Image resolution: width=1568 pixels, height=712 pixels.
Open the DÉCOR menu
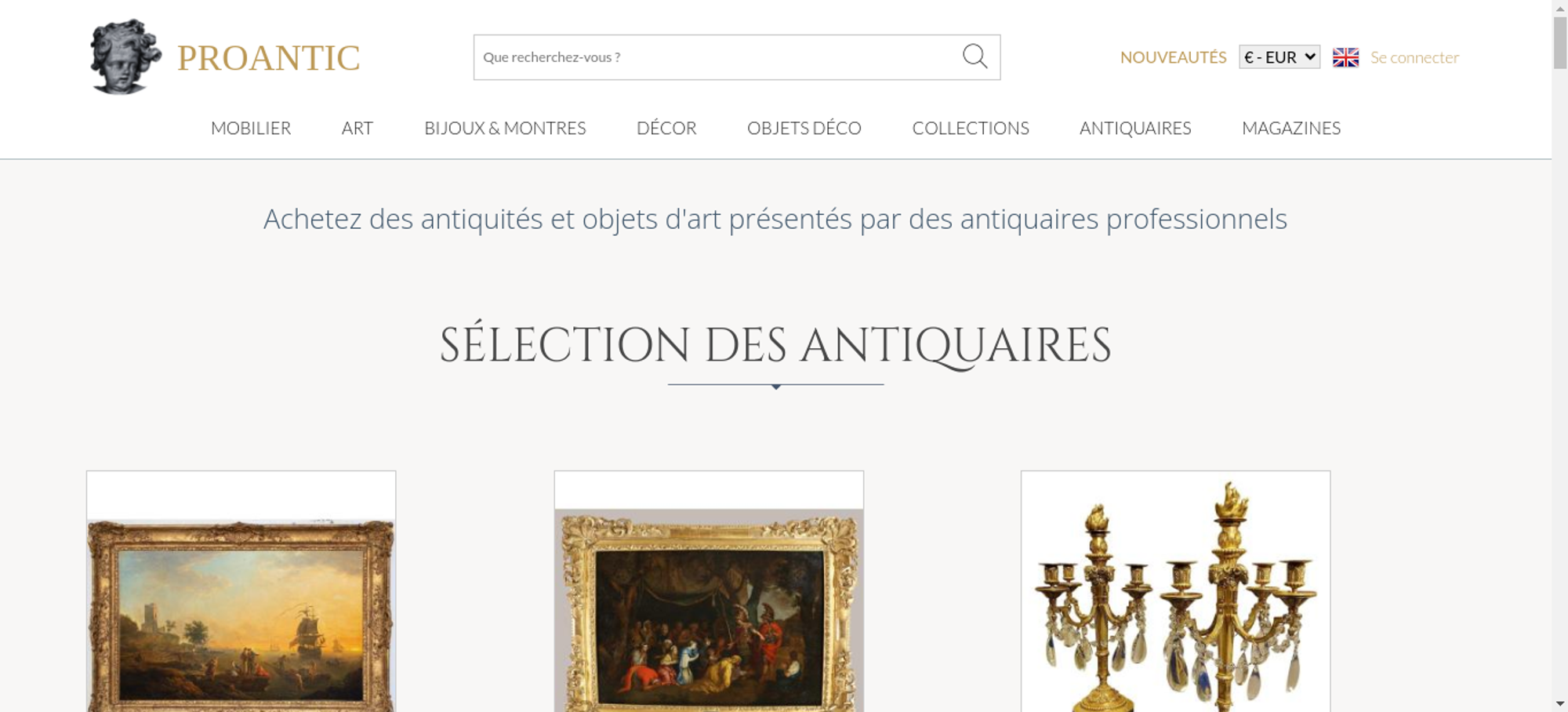(666, 128)
